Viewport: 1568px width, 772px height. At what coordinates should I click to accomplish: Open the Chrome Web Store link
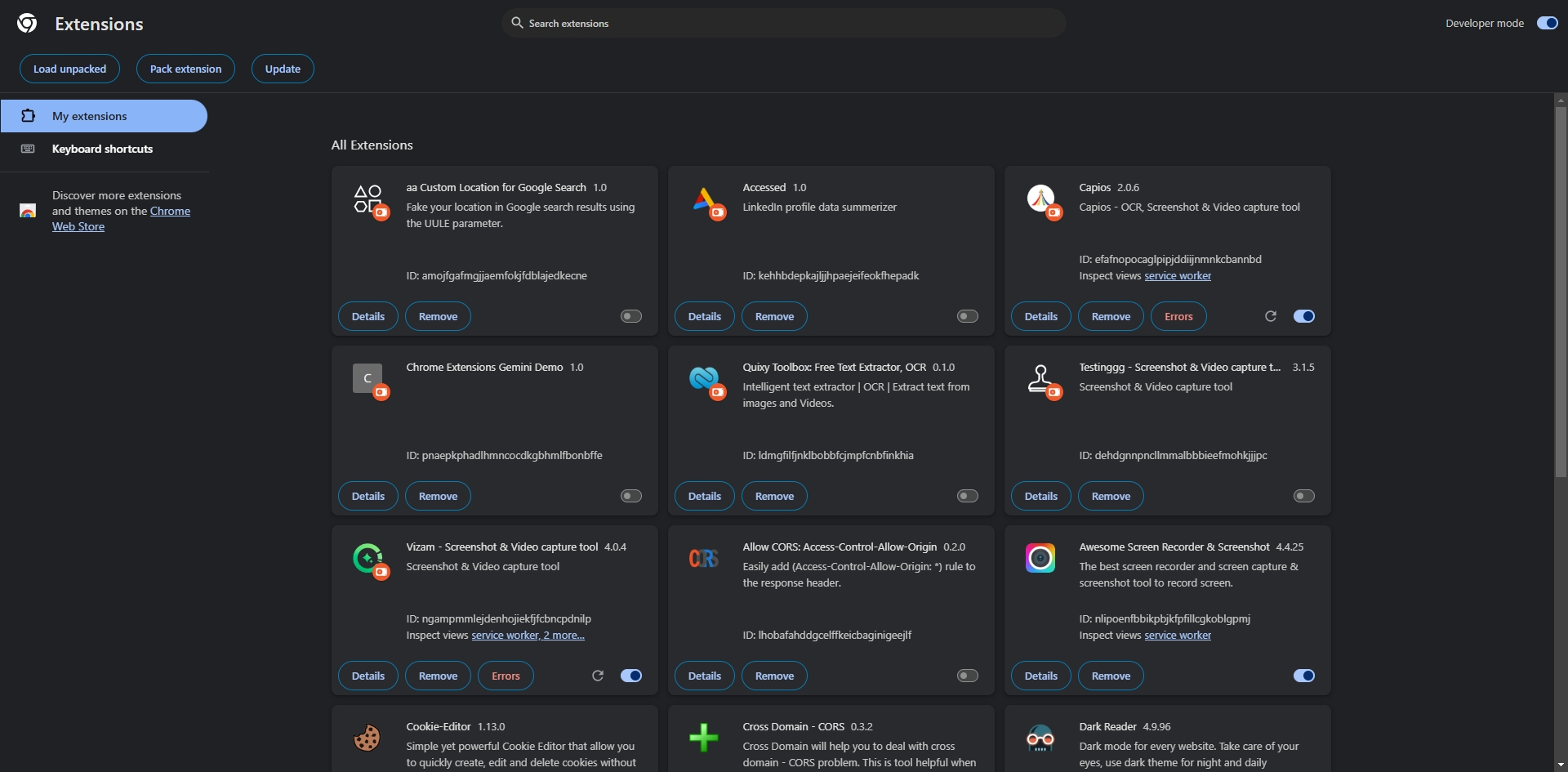coord(121,218)
